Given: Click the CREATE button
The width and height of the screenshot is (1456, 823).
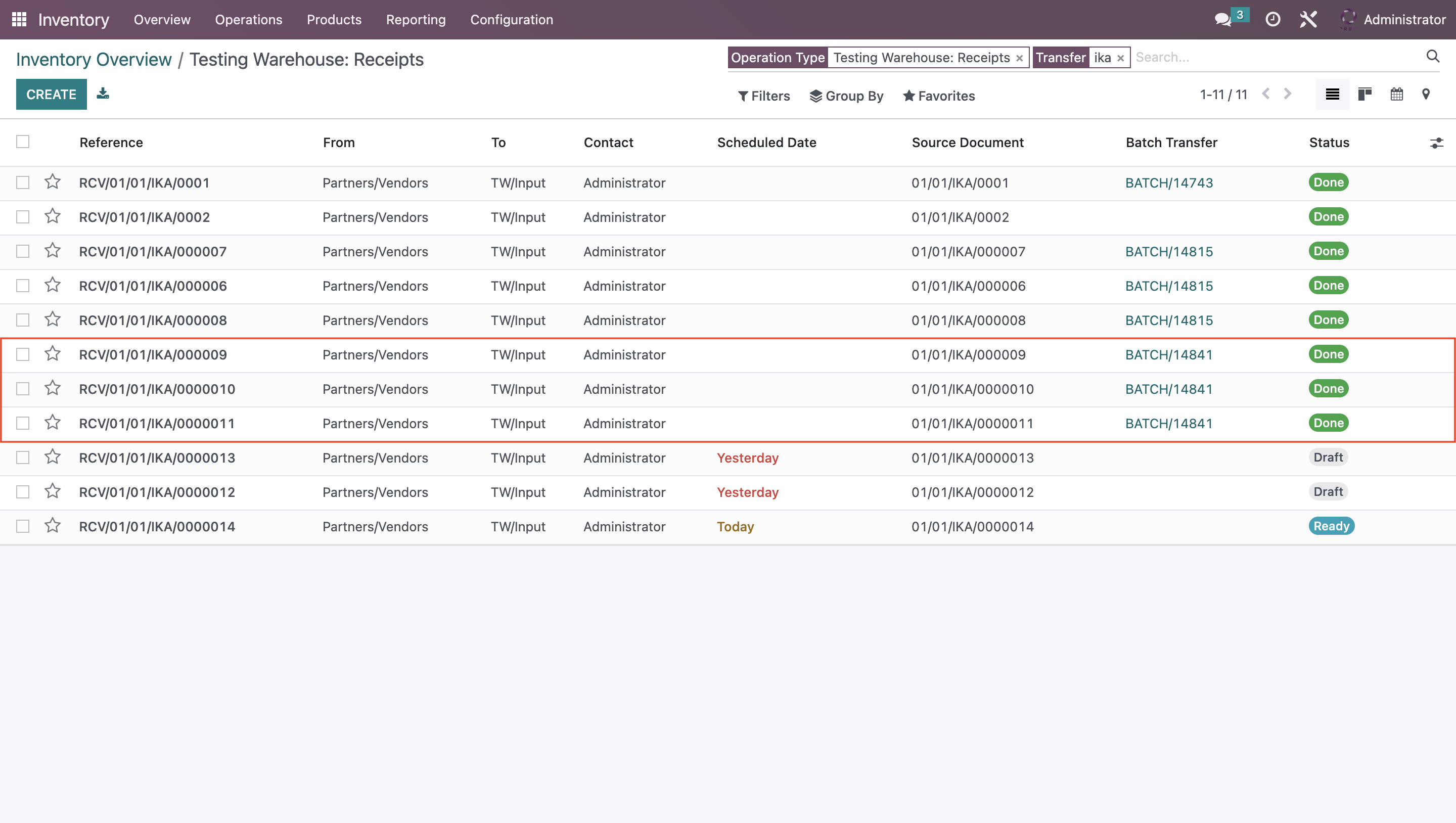Looking at the screenshot, I should (51, 95).
